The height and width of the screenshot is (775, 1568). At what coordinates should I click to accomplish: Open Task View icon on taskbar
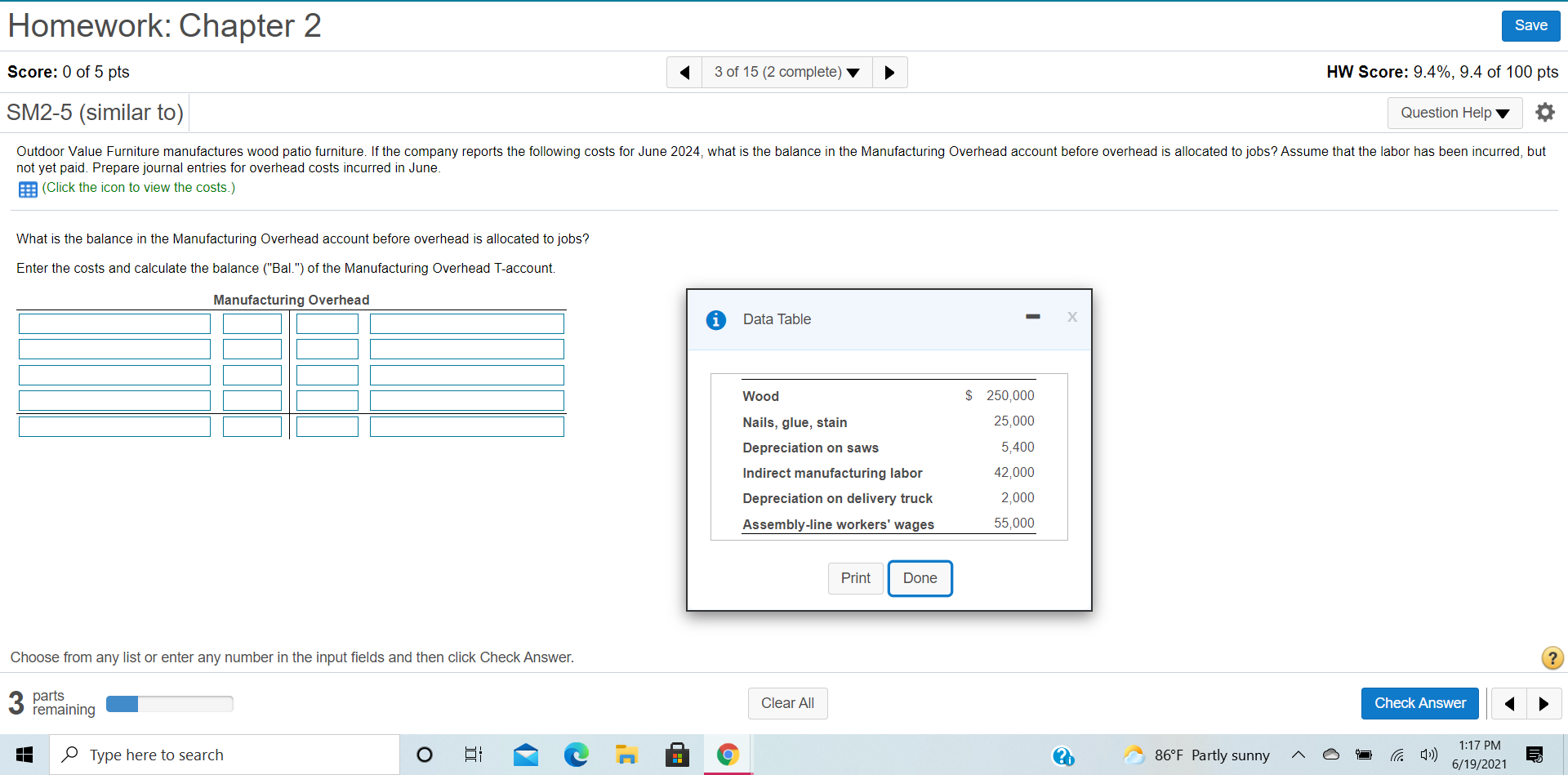click(474, 755)
